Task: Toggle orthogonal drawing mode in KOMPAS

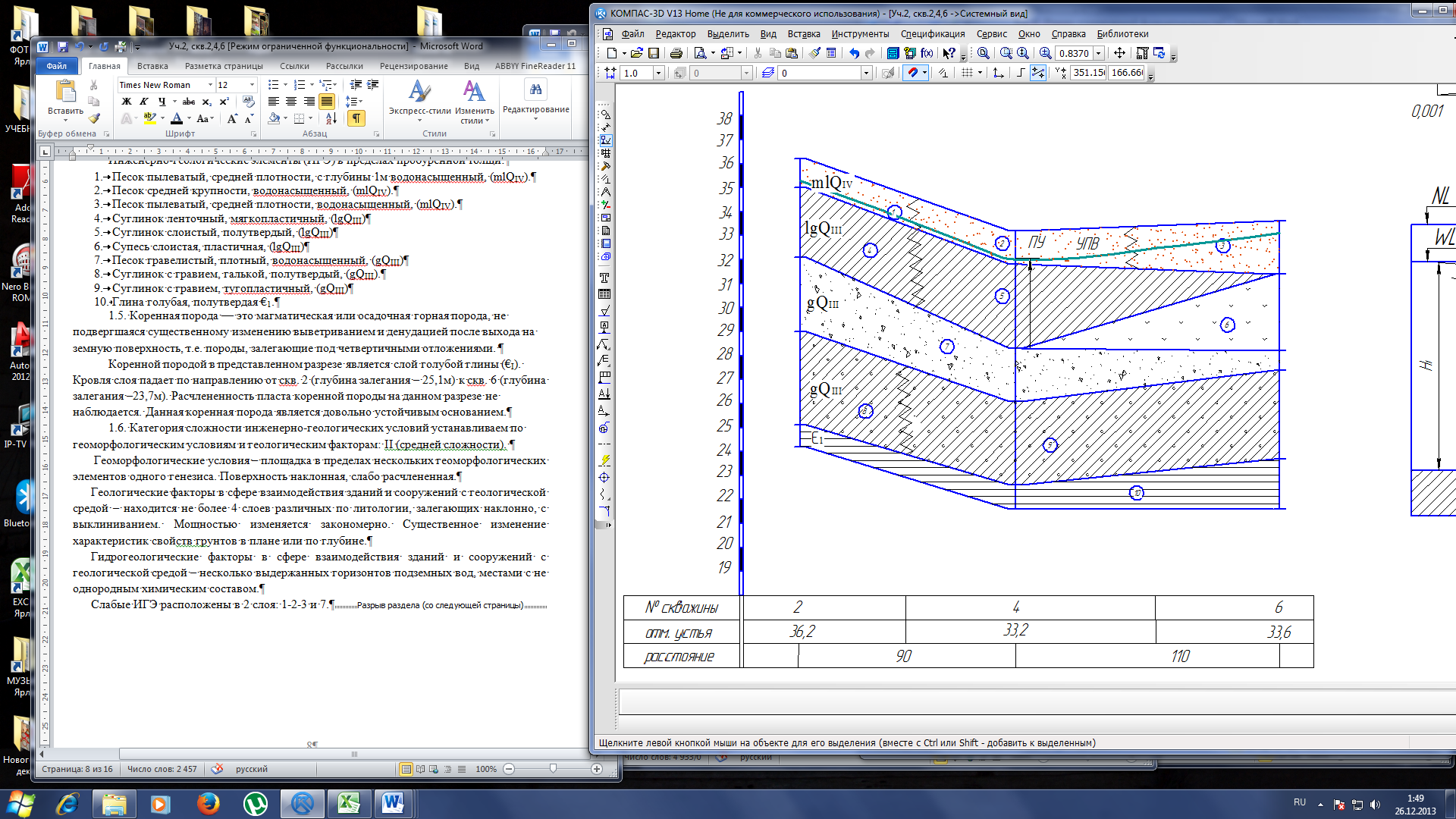Action: pos(1021,73)
